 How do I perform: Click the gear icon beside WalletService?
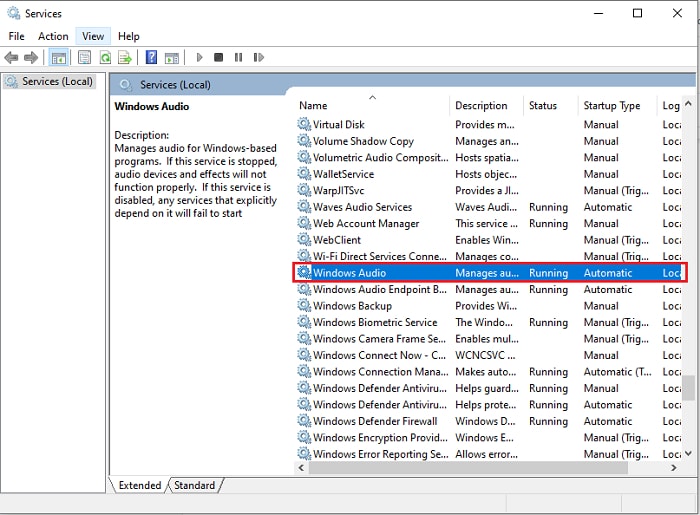[x=304, y=174]
